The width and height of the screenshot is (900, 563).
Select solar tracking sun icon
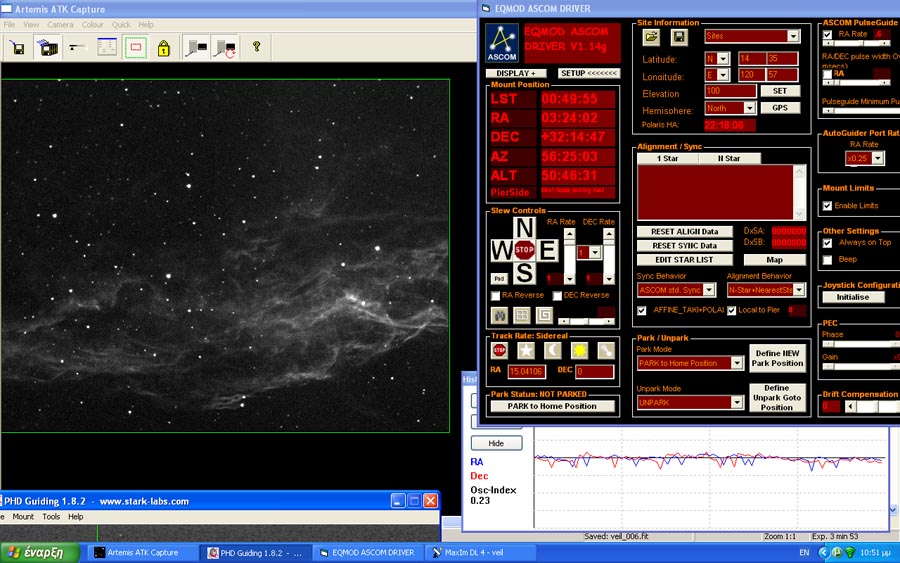tap(579, 350)
